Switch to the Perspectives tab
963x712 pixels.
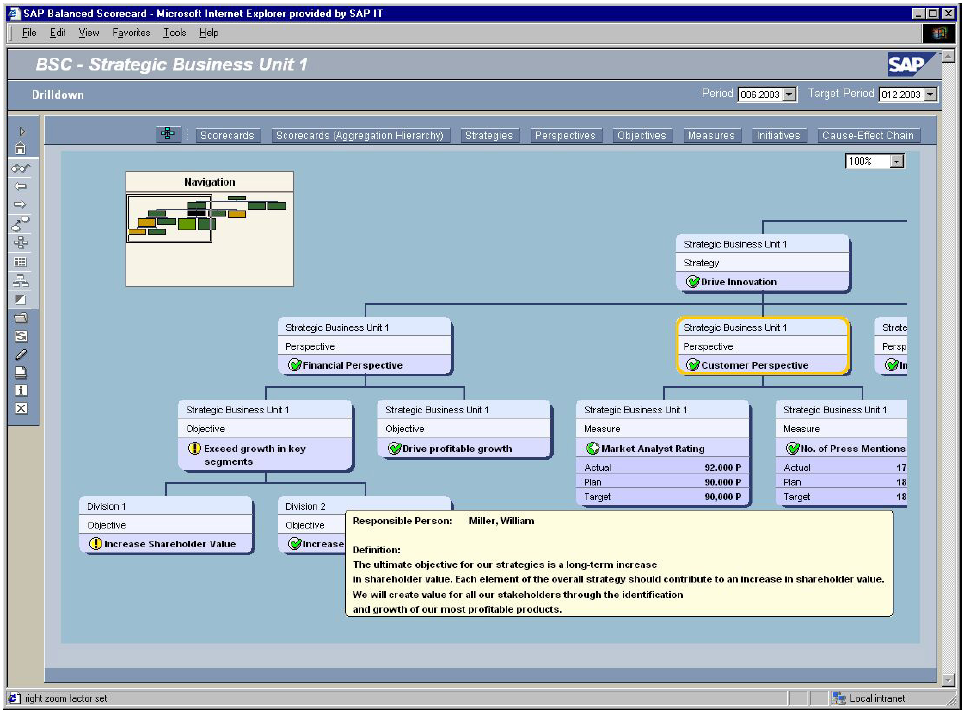point(565,135)
